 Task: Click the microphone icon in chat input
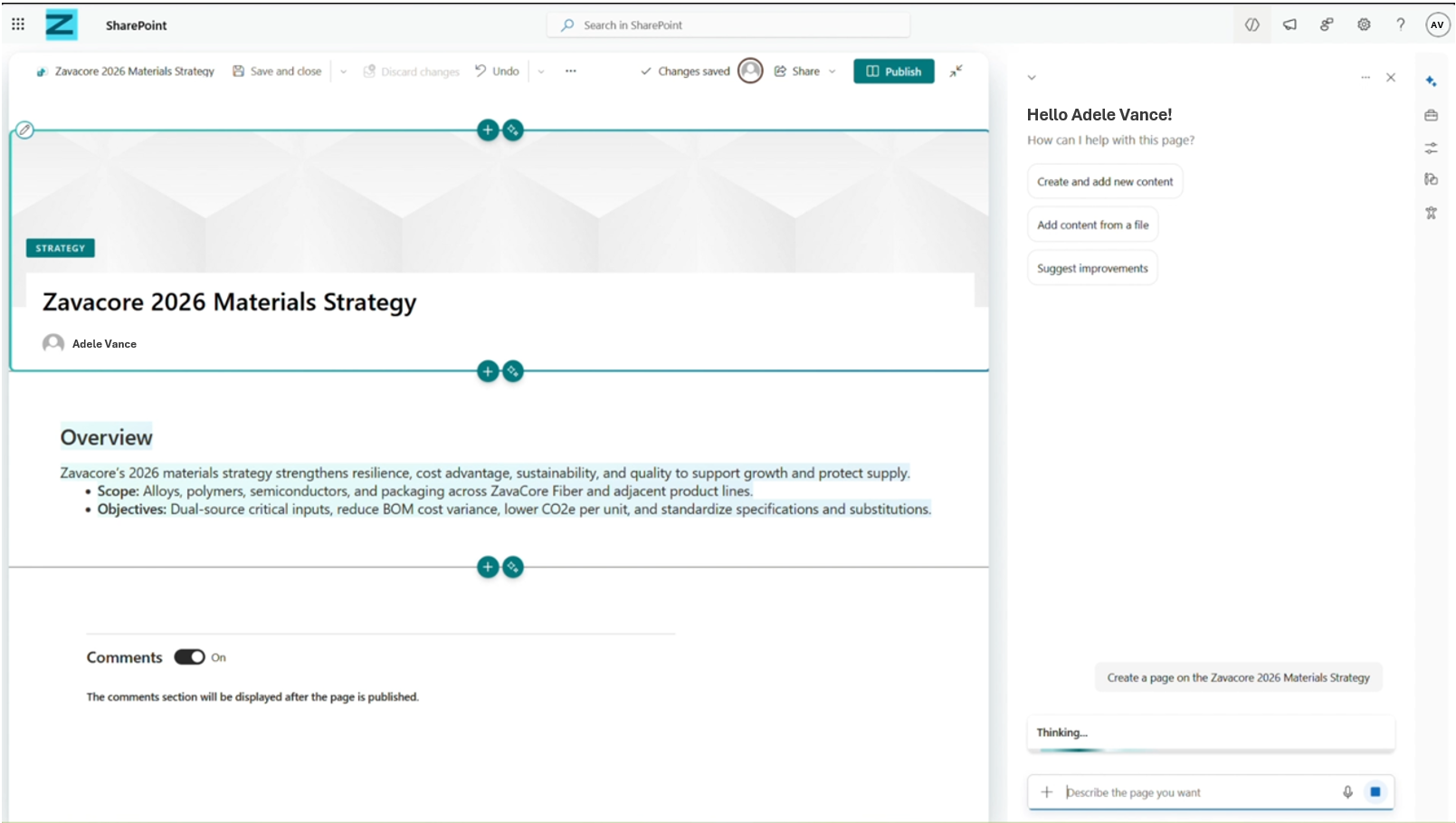coord(1347,792)
